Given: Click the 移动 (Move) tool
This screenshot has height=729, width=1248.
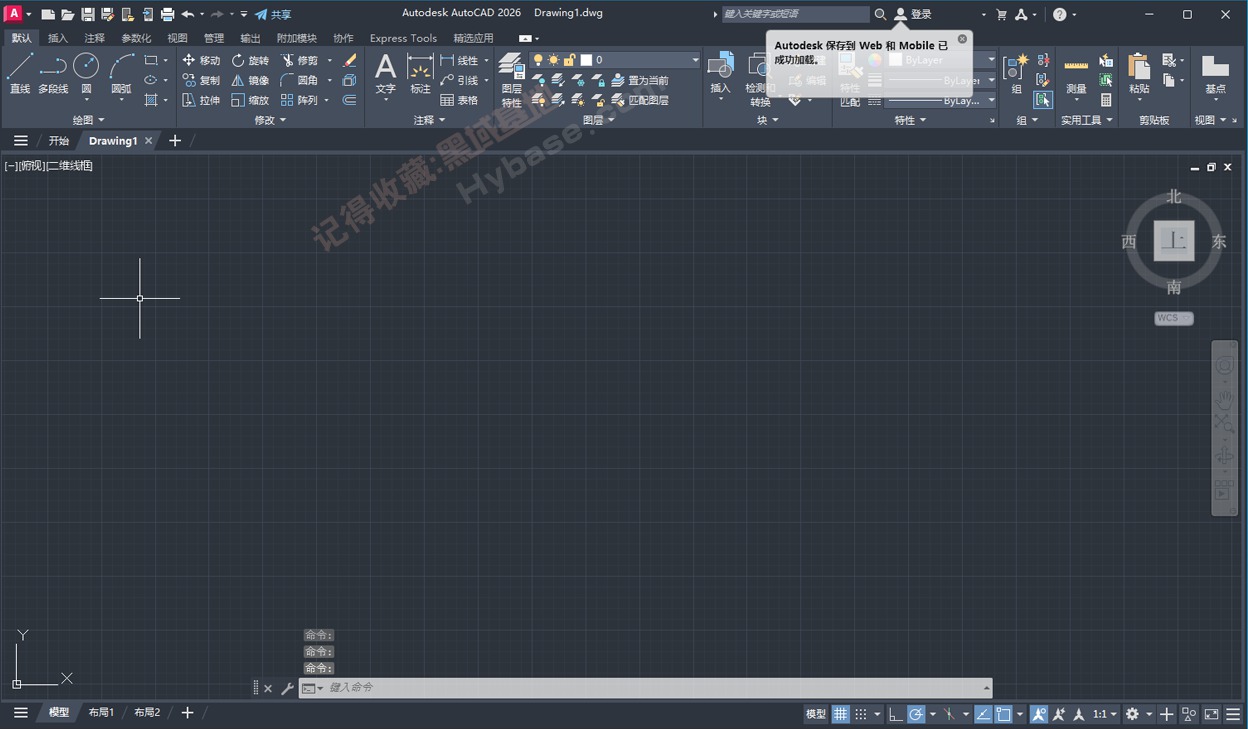Looking at the screenshot, I should coord(200,60).
